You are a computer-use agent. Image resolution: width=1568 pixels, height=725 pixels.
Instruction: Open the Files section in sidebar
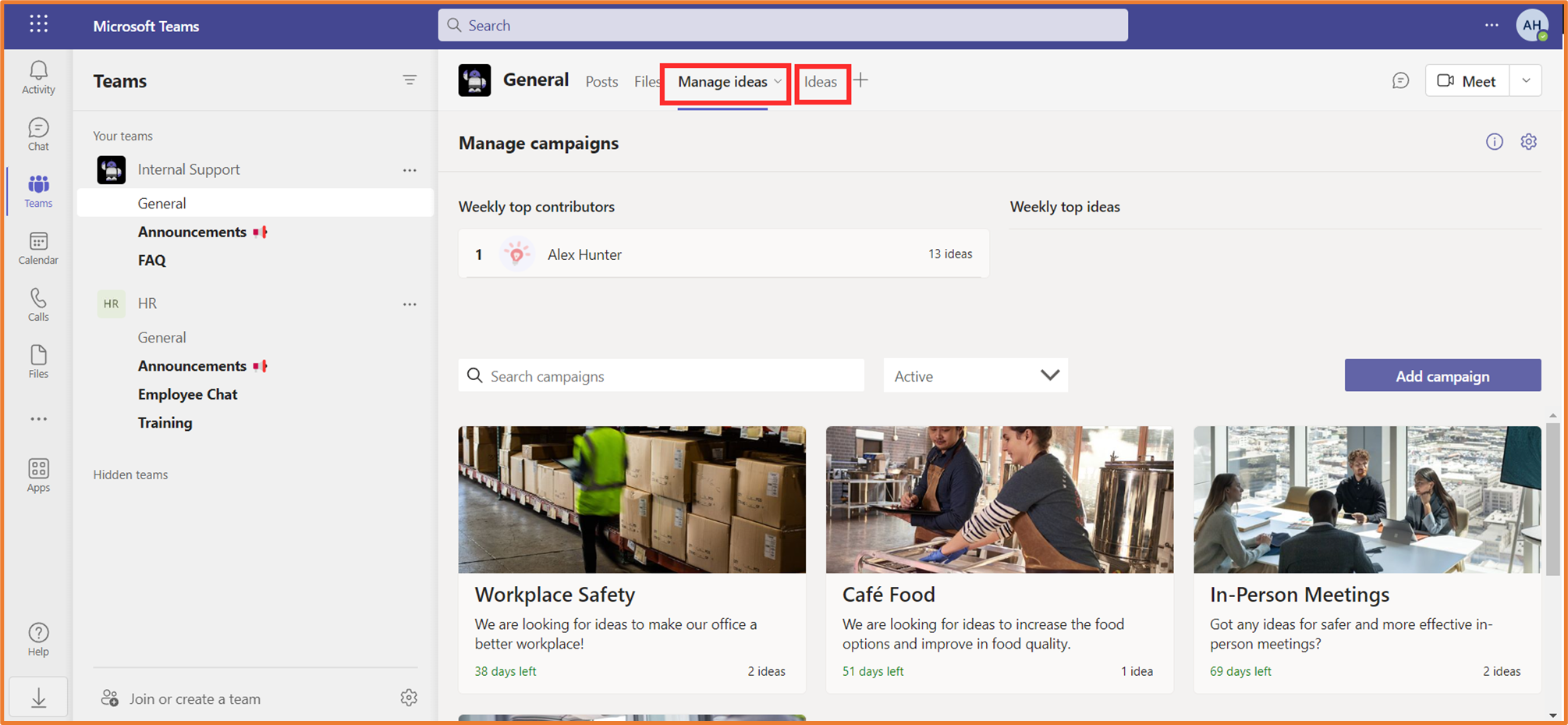pyautogui.click(x=37, y=361)
